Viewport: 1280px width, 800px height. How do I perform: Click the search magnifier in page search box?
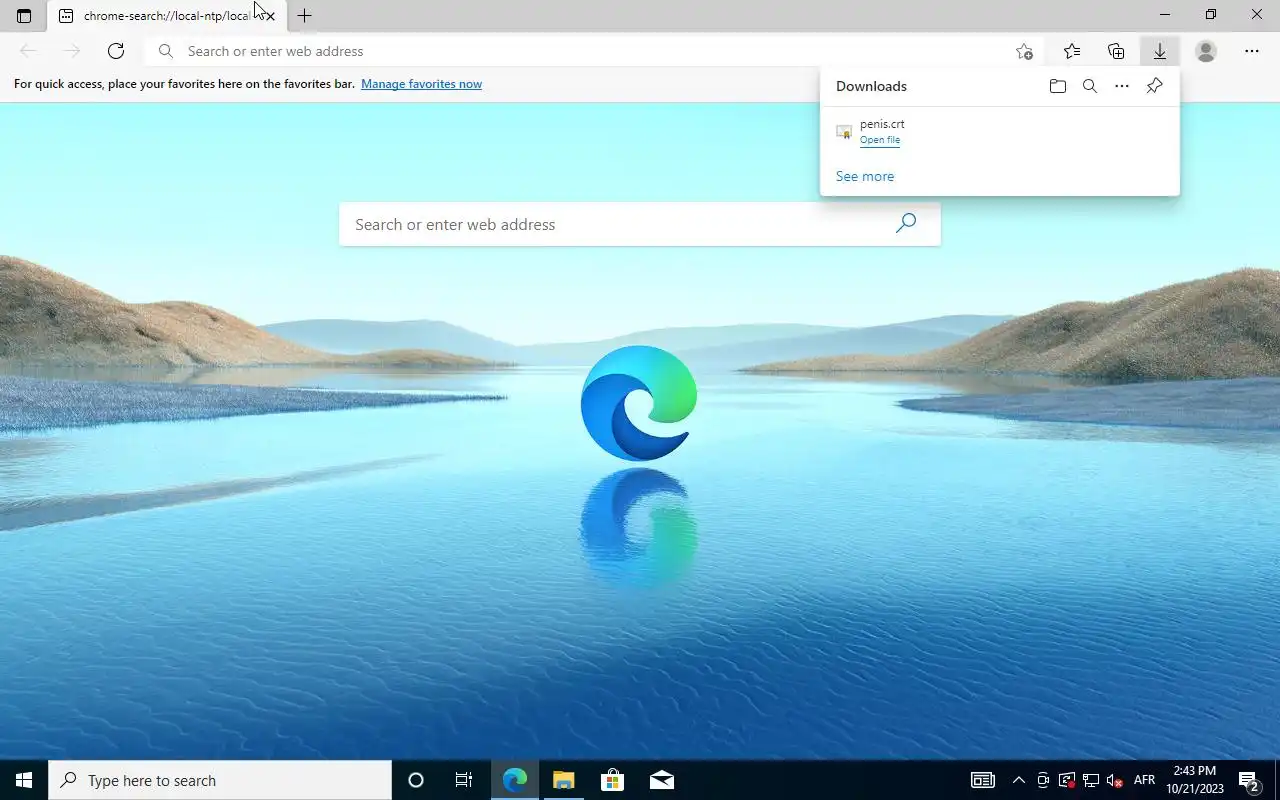coord(906,223)
